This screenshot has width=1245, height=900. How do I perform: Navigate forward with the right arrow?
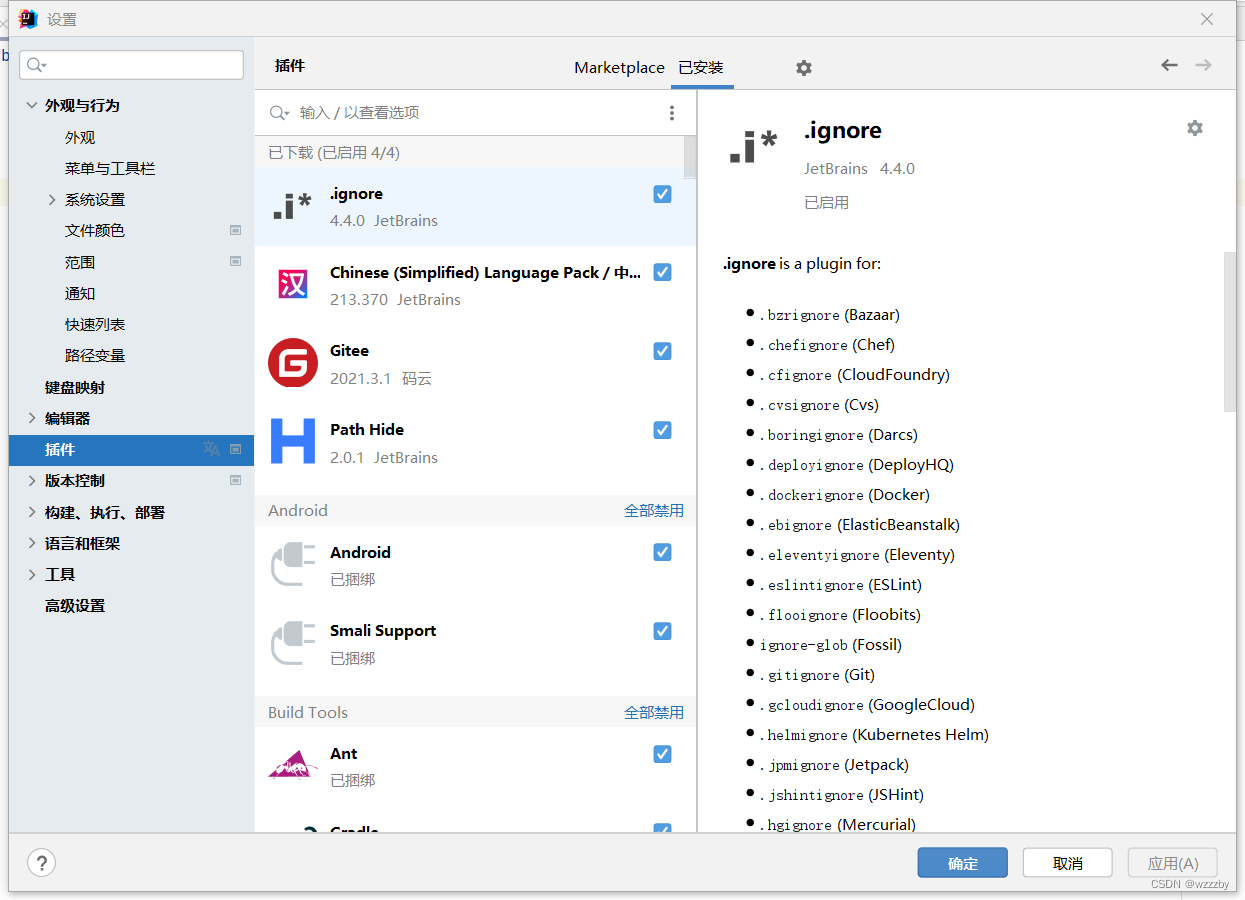click(1203, 65)
